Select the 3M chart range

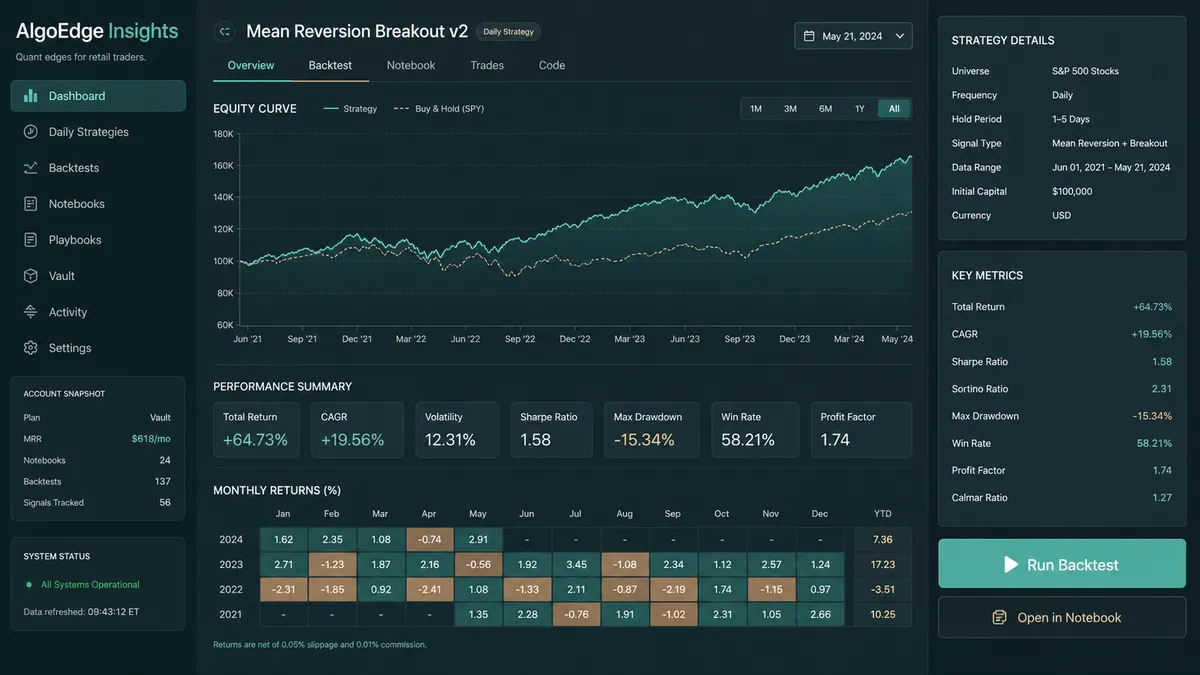click(x=790, y=109)
